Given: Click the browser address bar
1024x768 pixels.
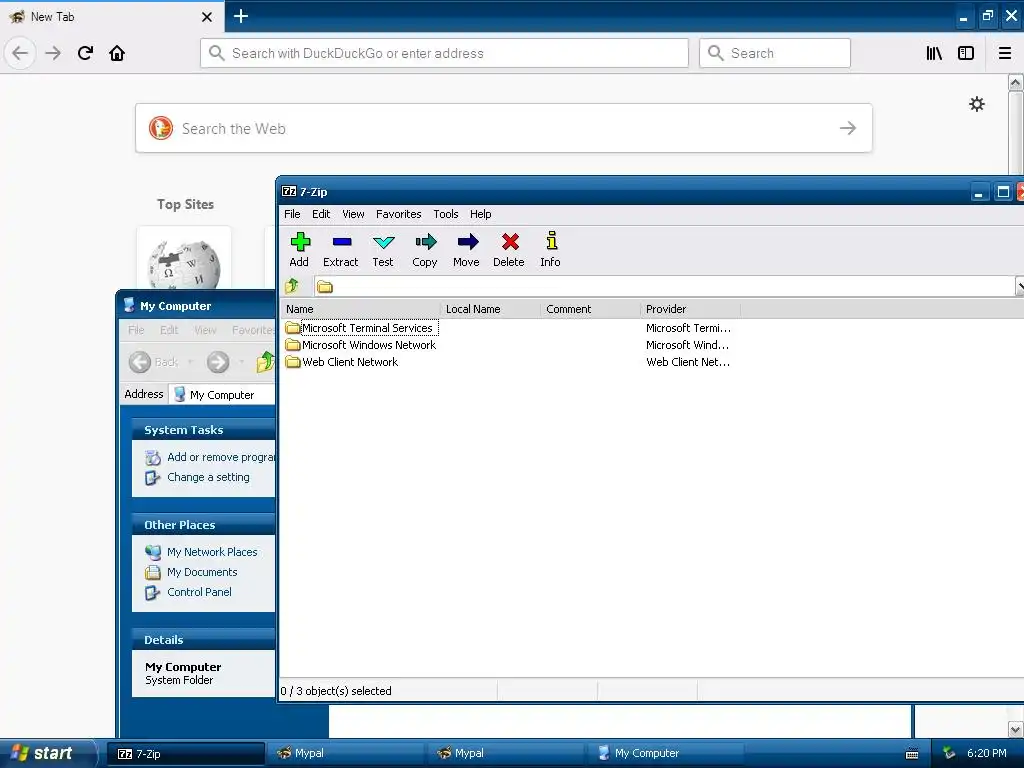Looking at the screenshot, I should (444, 53).
